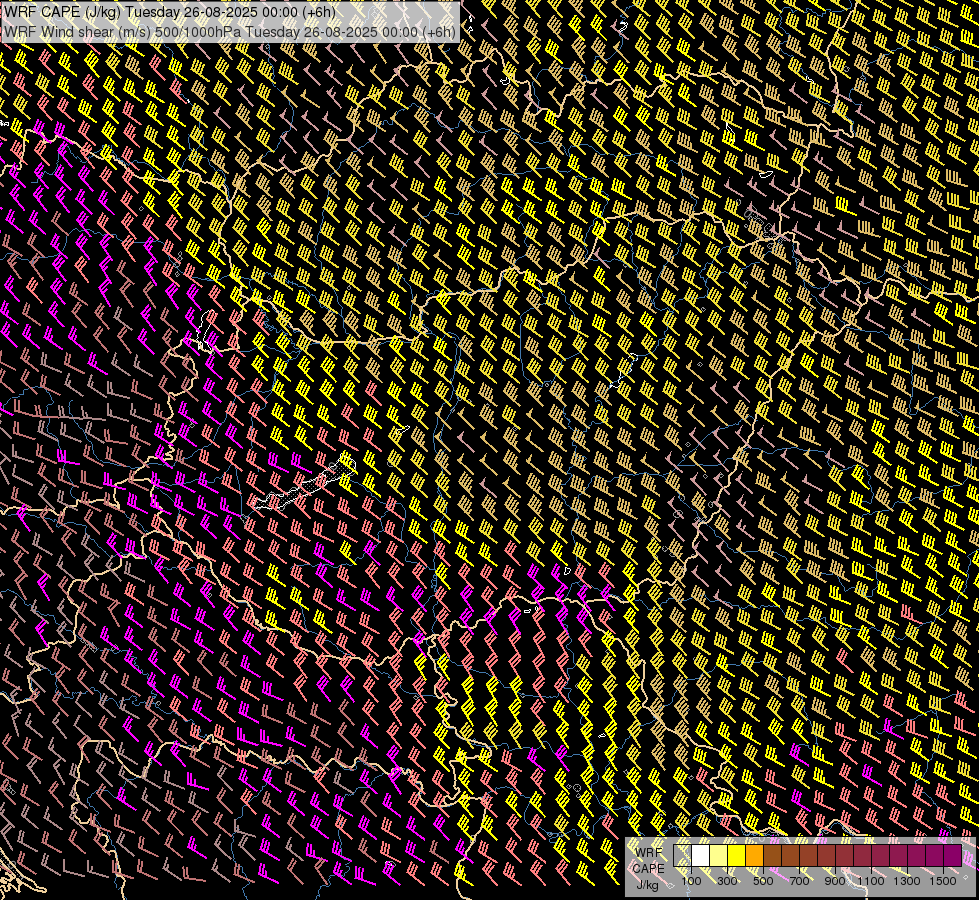Click the WRF CAPE title line

(169, 12)
